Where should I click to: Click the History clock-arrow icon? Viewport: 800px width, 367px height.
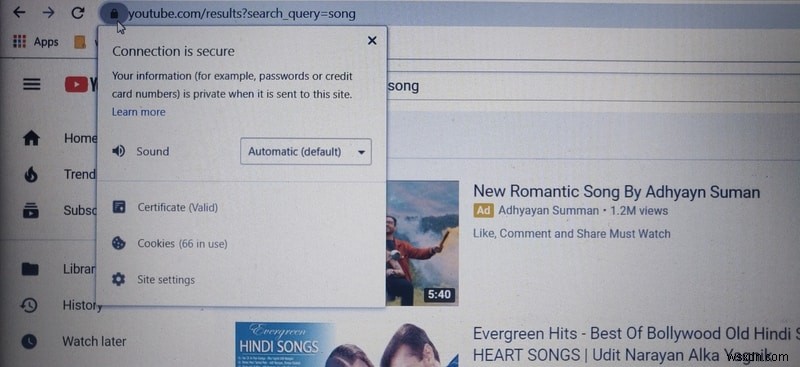(x=29, y=305)
